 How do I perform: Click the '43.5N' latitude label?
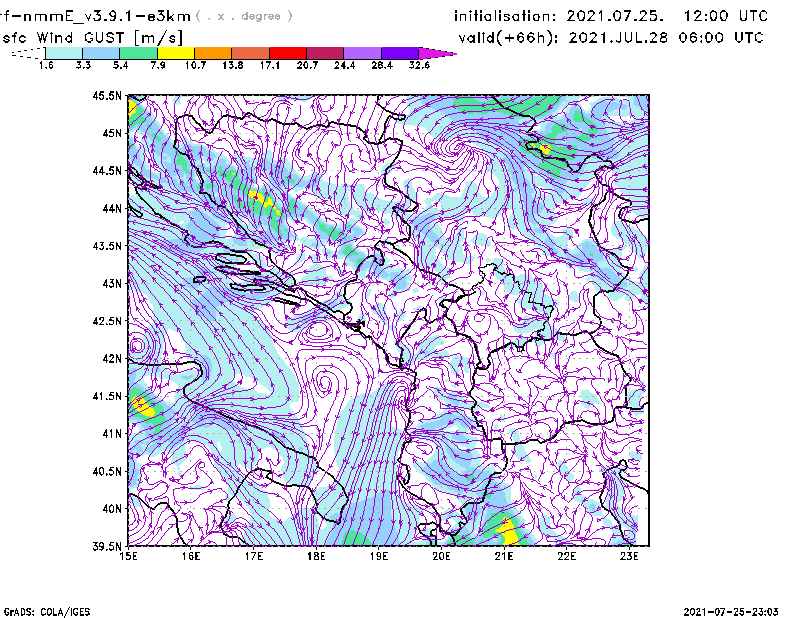pyautogui.click(x=107, y=246)
